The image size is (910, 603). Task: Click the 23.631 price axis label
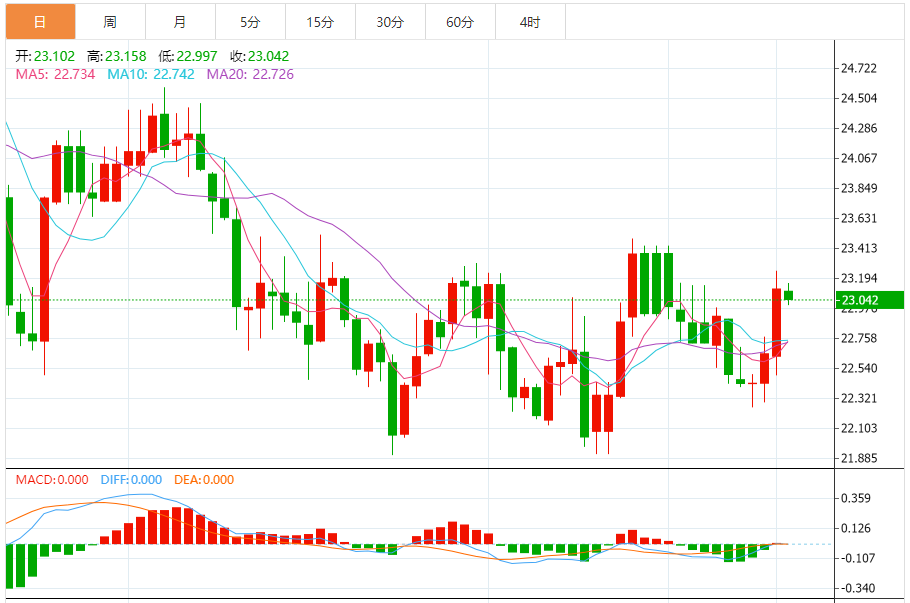(859, 218)
